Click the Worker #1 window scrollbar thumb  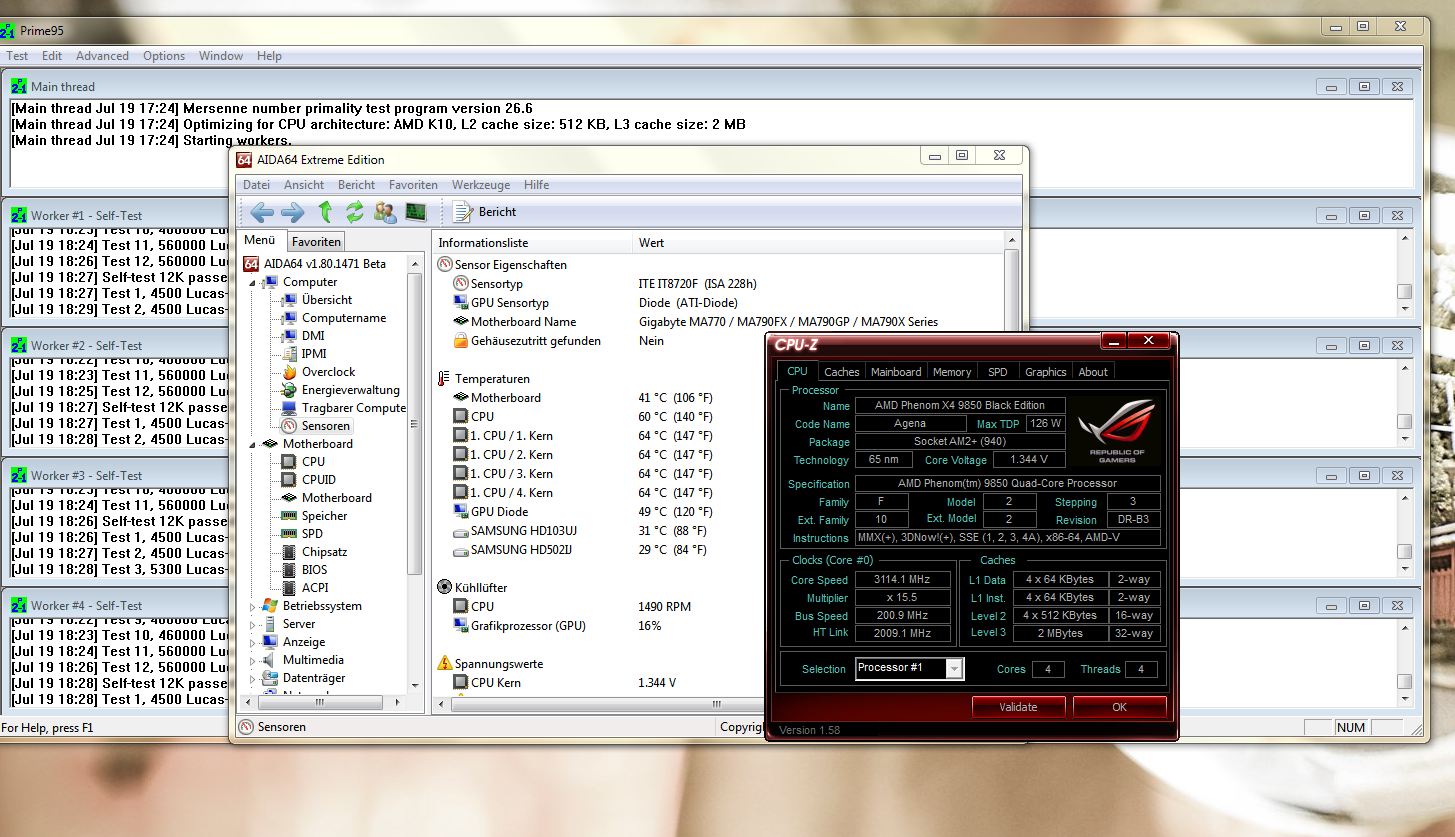click(x=1404, y=292)
